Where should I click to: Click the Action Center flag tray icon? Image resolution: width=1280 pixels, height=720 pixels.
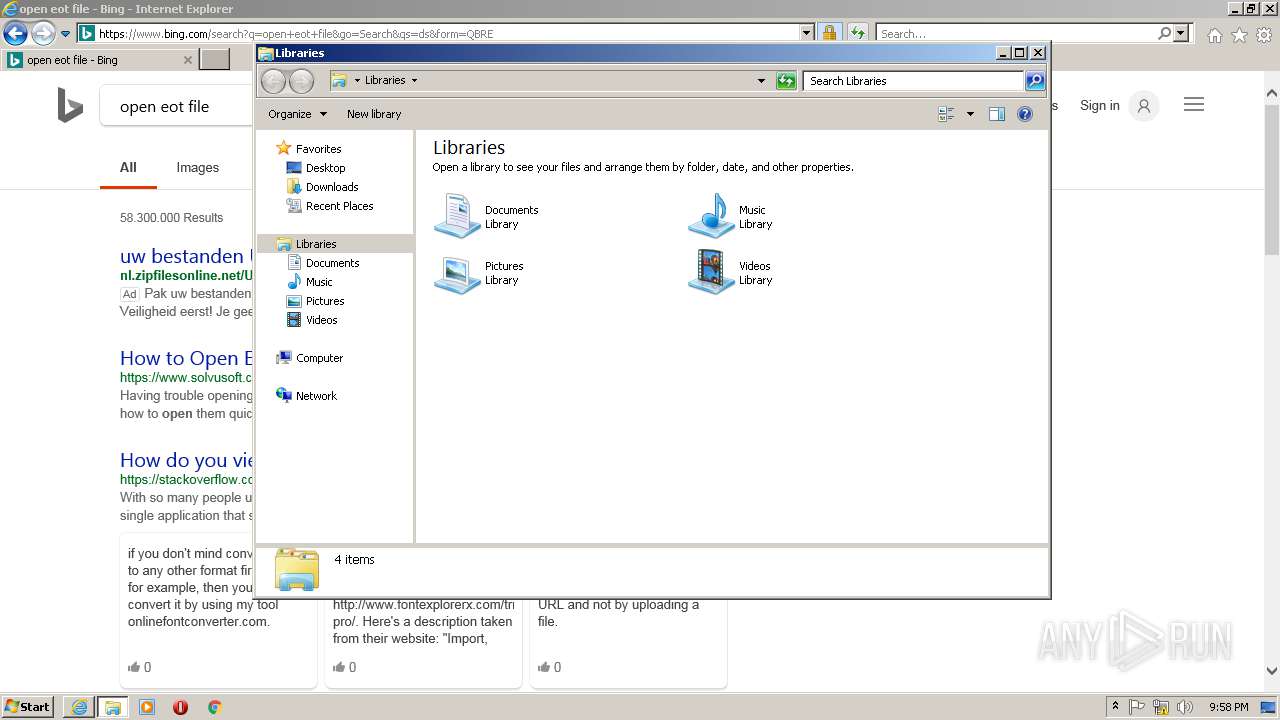point(1137,707)
